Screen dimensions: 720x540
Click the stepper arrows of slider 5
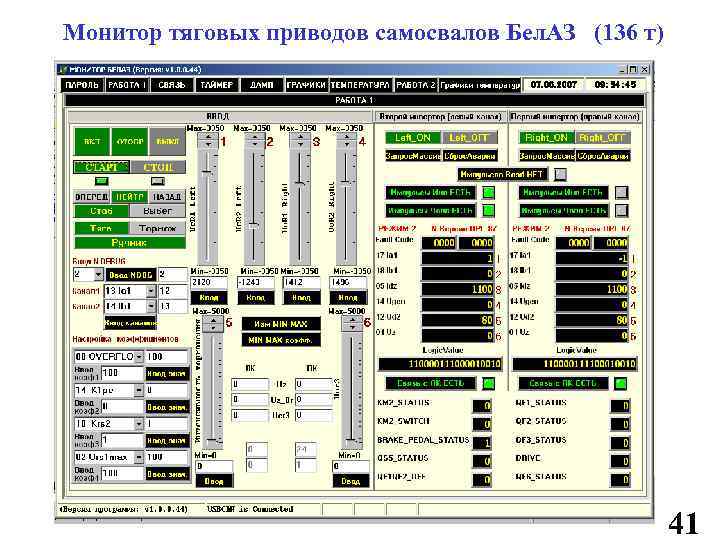pyautogui.click(x=213, y=324)
